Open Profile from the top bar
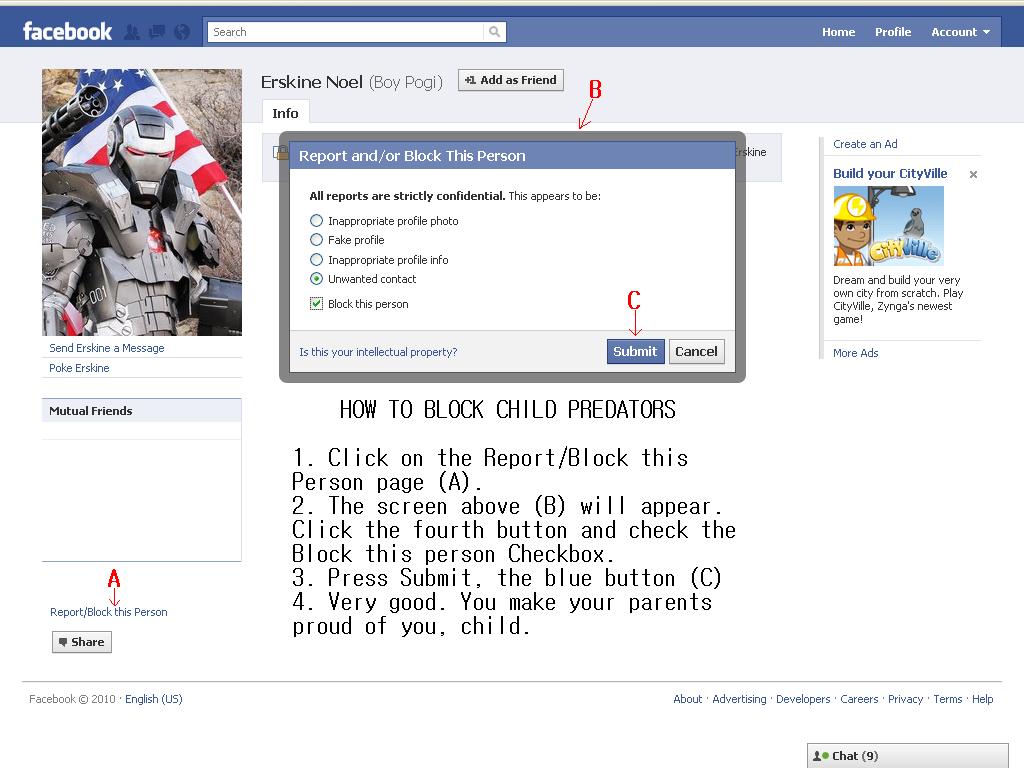Viewport: 1024px width, 768px height. (893, 32)
